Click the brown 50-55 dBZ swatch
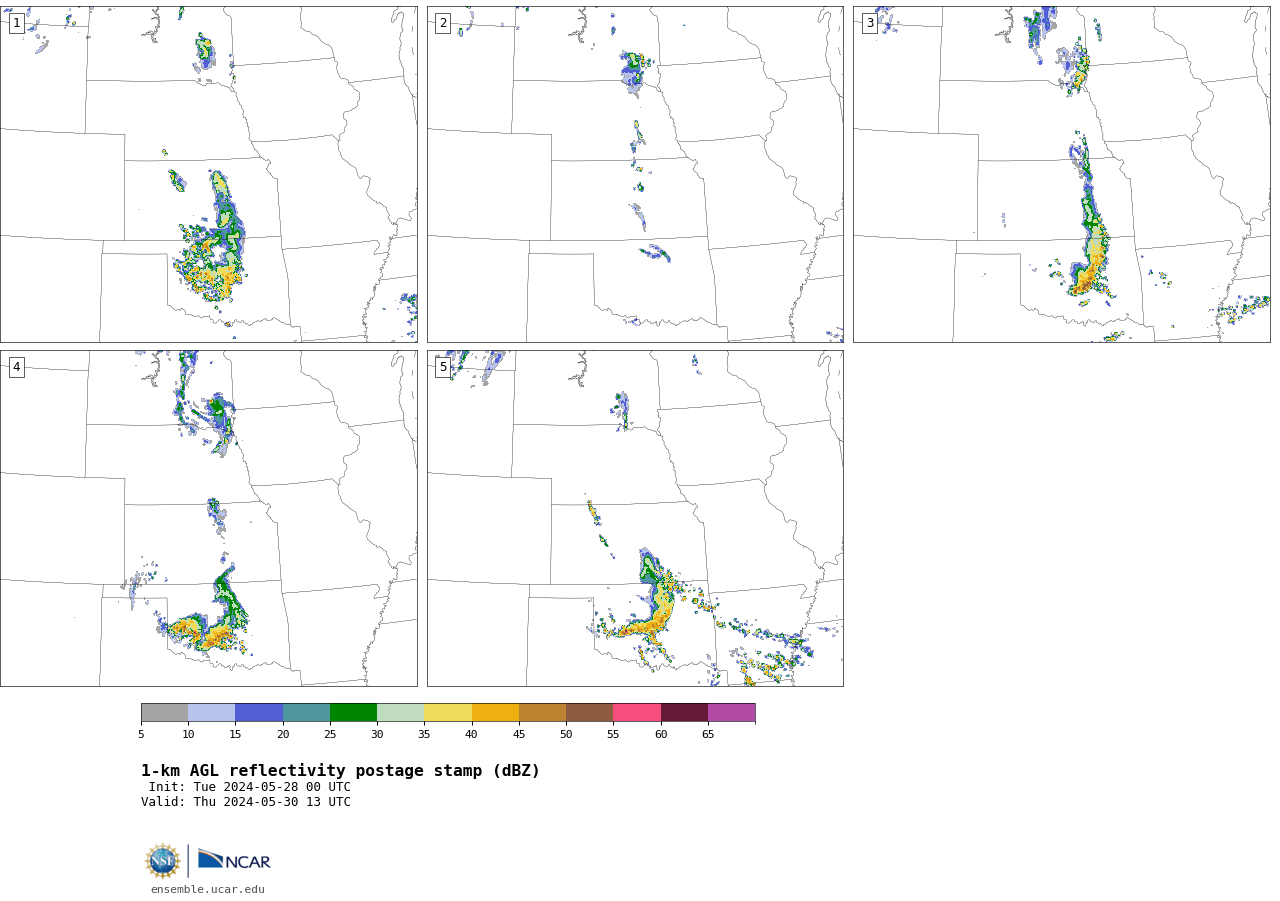 [590, 713]
